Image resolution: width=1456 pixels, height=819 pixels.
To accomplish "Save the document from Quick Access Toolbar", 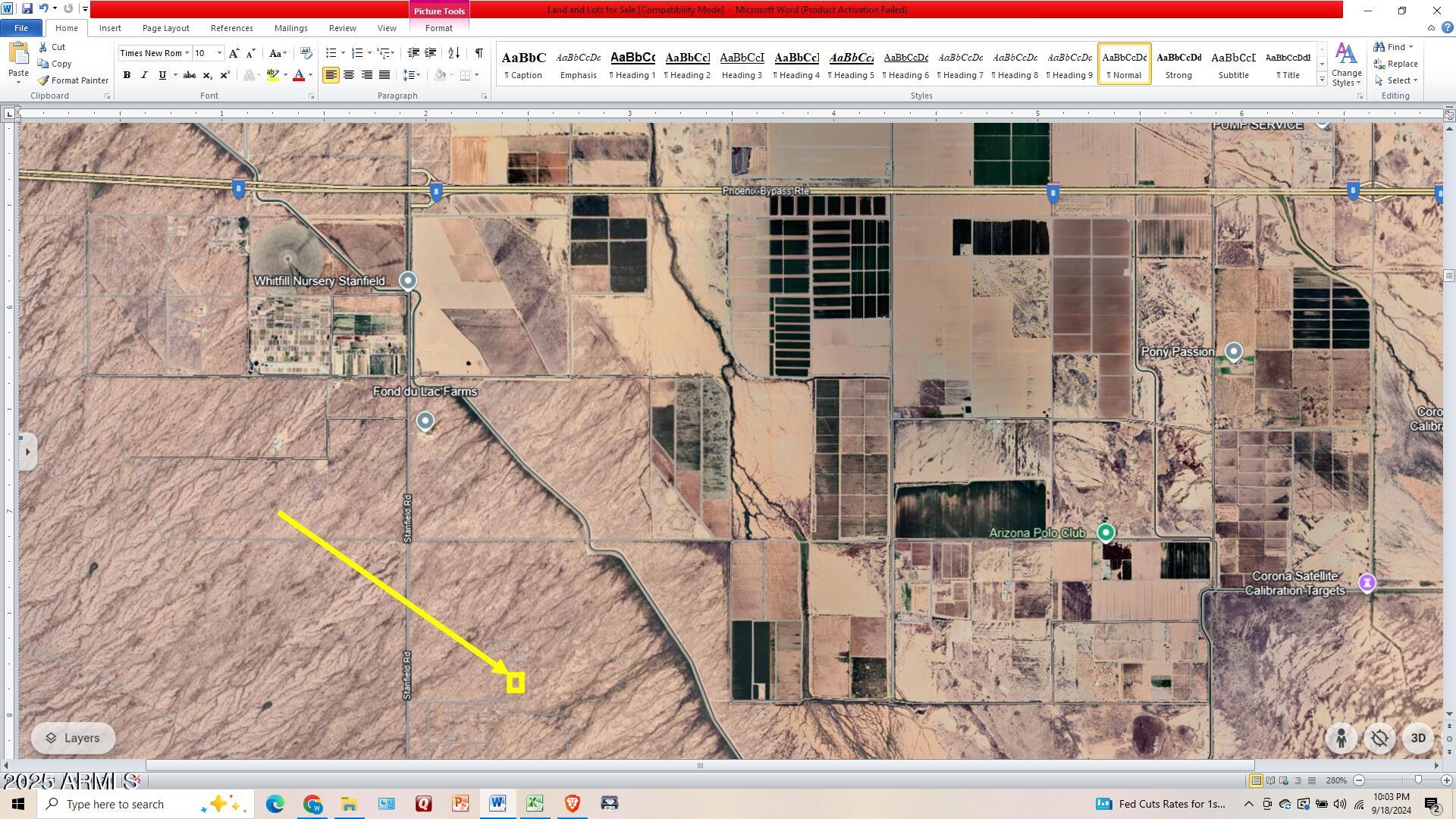I will (27, 9).
